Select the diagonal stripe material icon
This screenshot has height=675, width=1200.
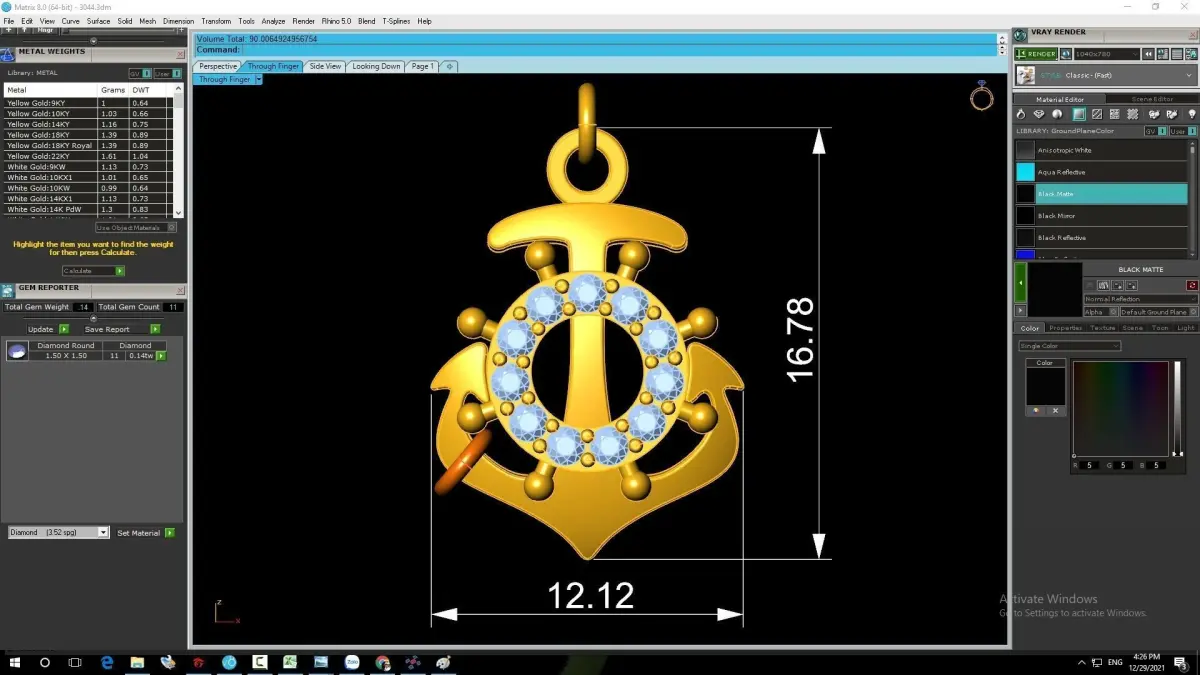[x=1097, y=115]
